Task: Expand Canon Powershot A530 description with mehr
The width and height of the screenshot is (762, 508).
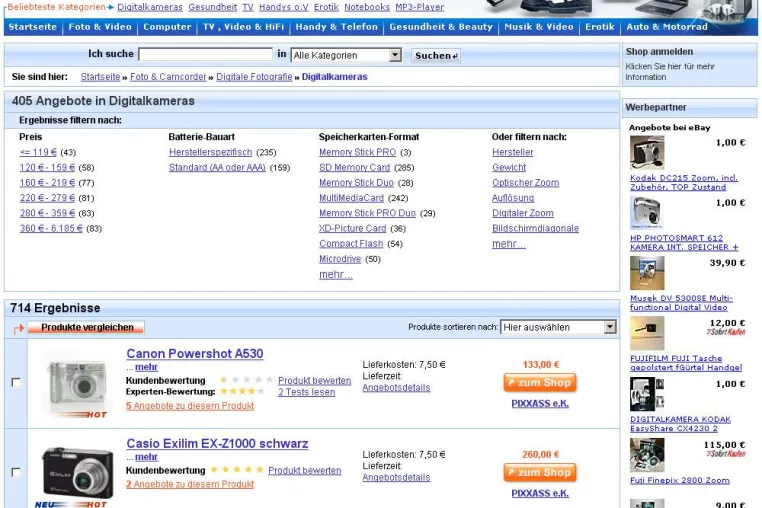Action: (146, 367)
